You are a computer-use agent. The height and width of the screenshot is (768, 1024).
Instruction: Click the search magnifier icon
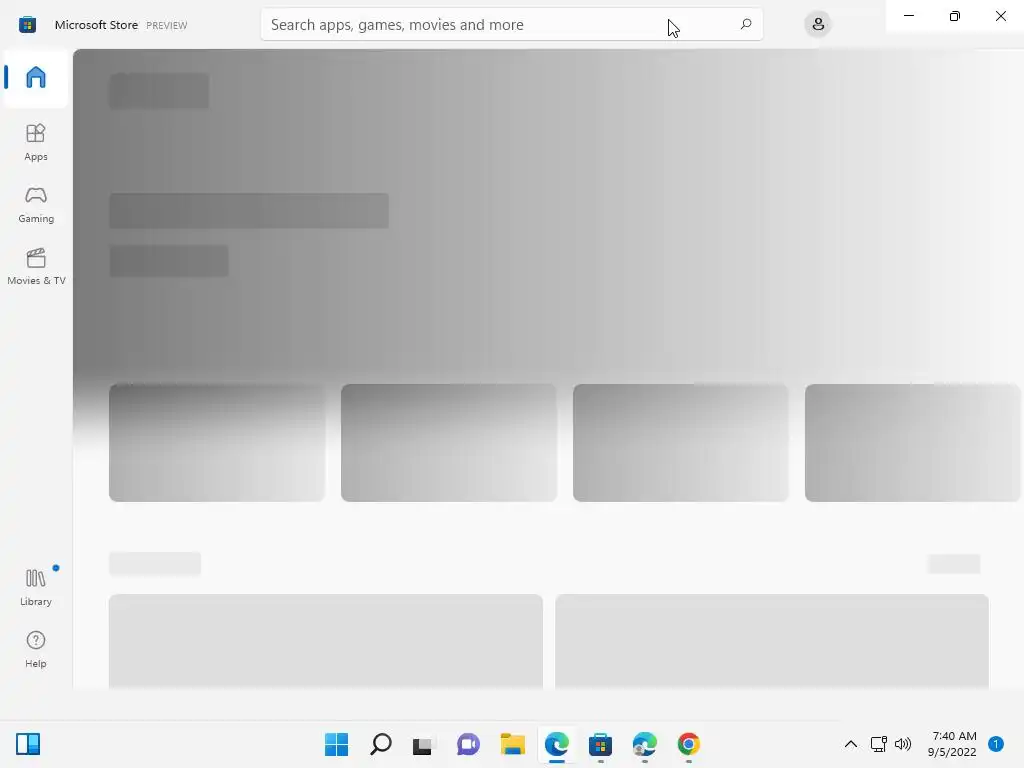[x=746, y=25]
